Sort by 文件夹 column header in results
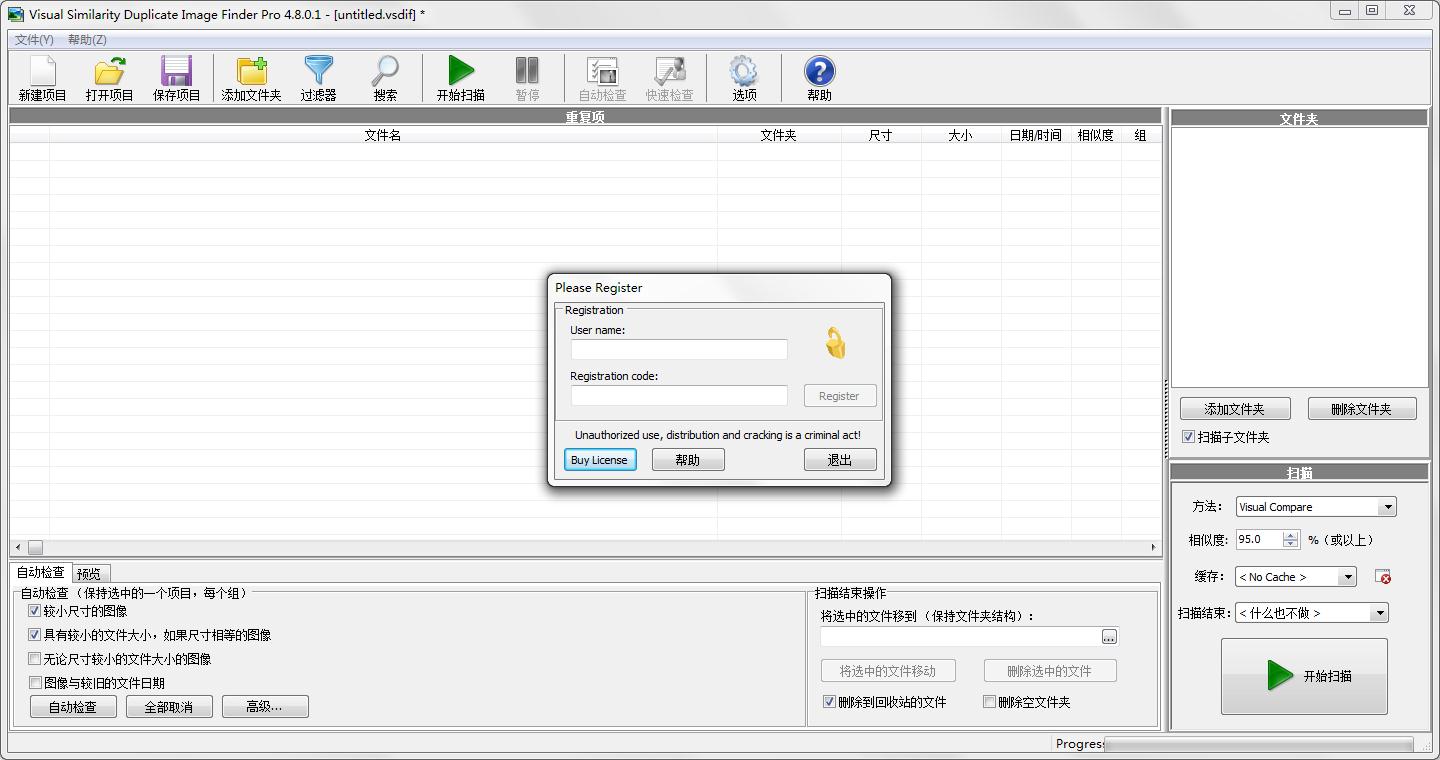The height and width of the screenshot is (760, 1440). point(778,135)
